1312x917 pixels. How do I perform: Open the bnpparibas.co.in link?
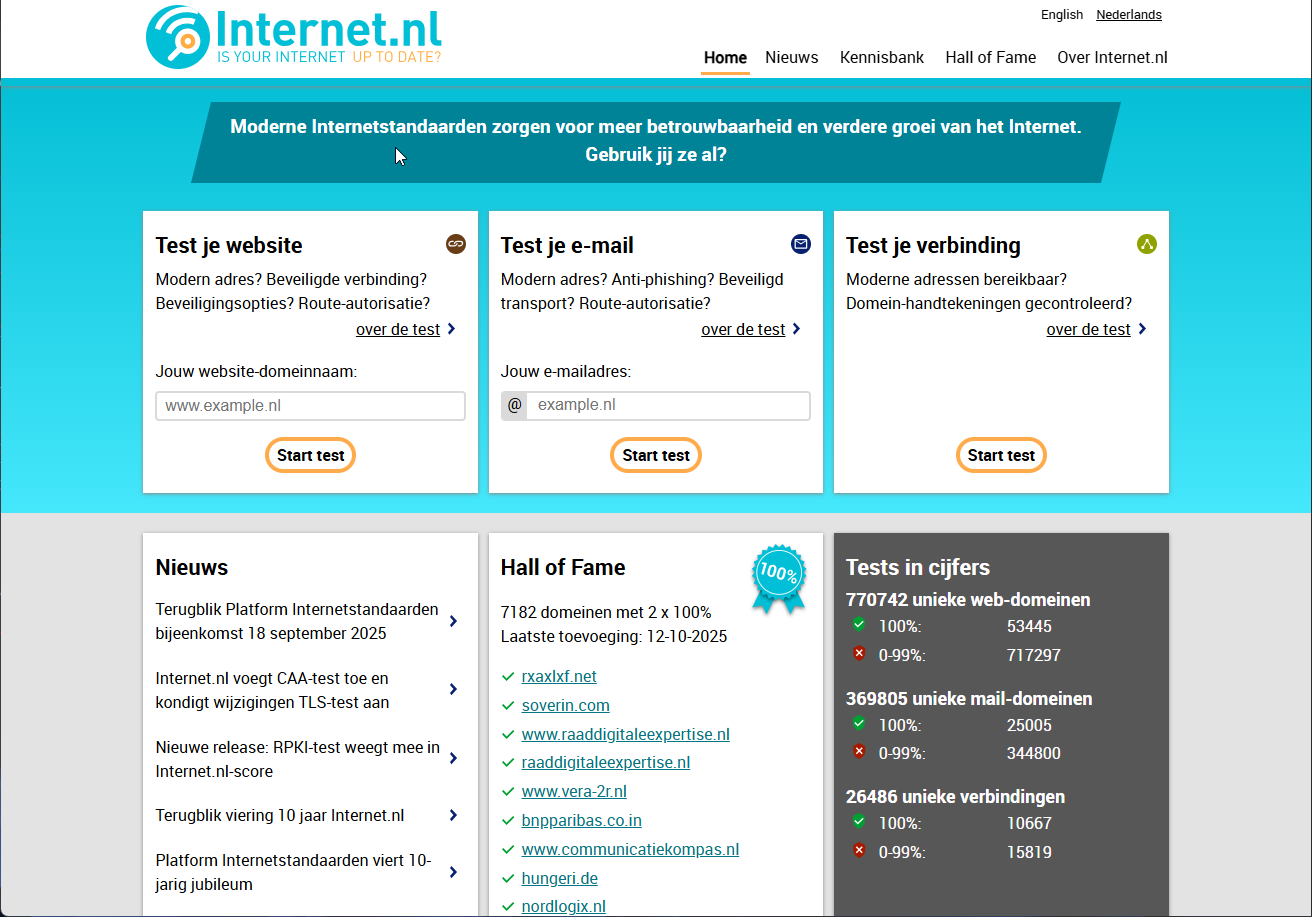[x=581, y=821]
